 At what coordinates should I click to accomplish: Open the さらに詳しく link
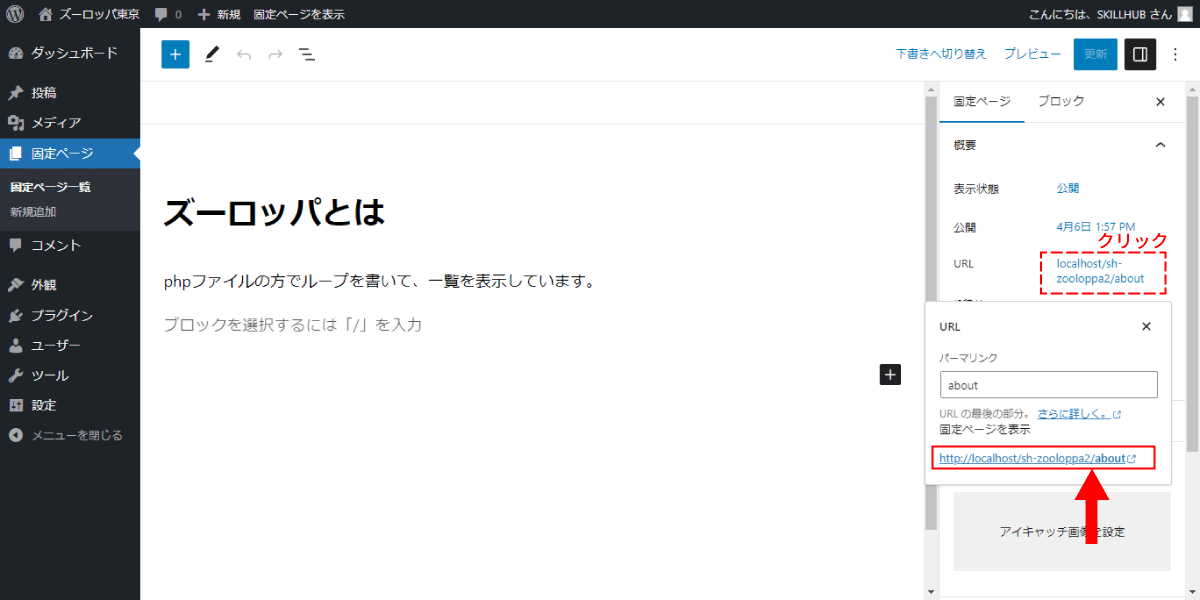(1079, 413)
